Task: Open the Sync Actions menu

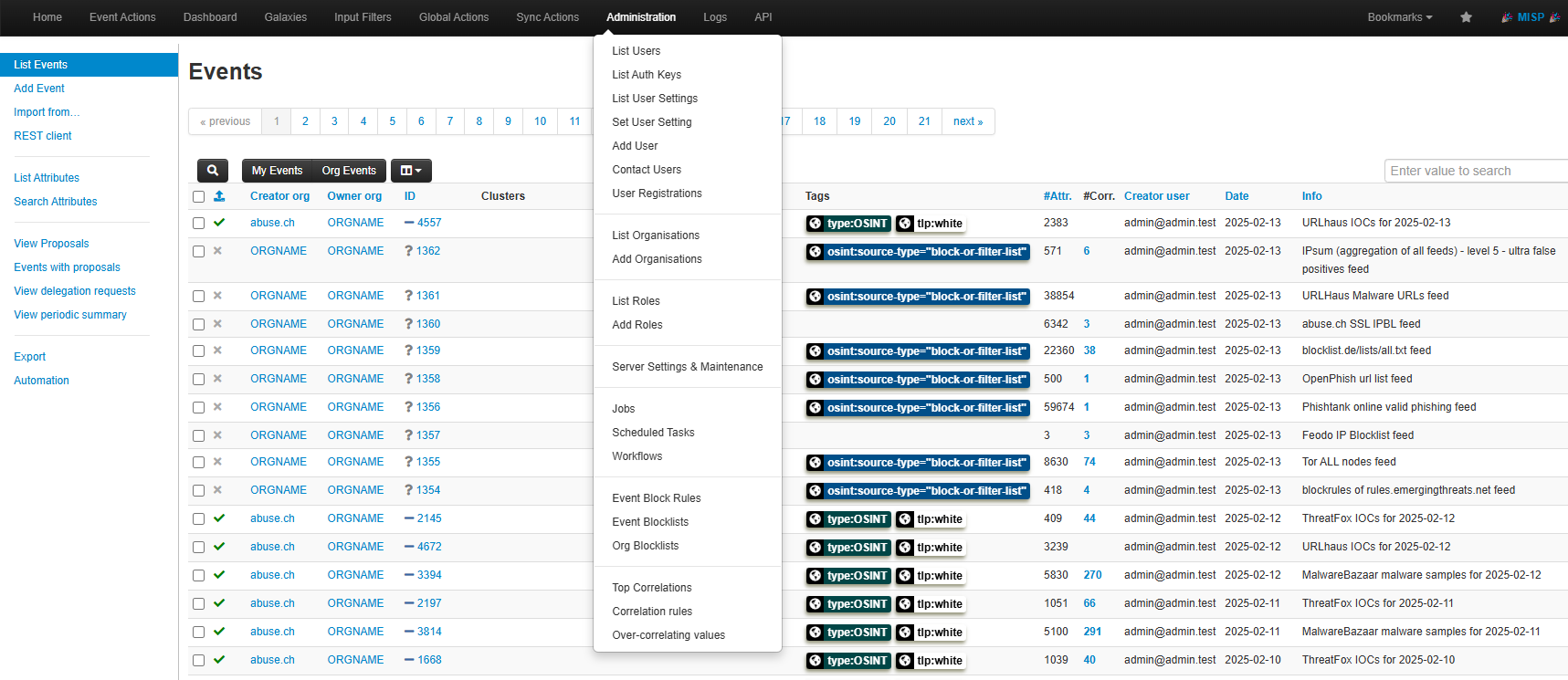Action: 547,17
